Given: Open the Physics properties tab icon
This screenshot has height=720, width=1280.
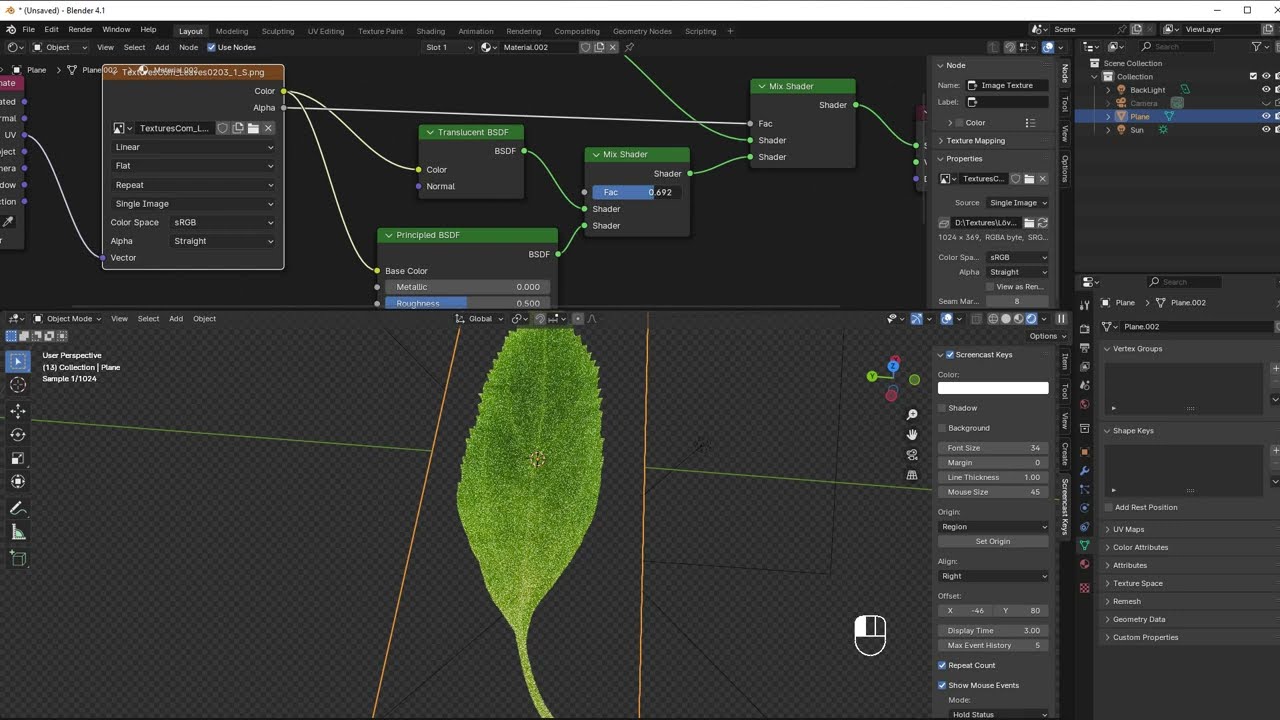Looking at the screenshot, I should pyautogui.click(x=1085, y=508).
